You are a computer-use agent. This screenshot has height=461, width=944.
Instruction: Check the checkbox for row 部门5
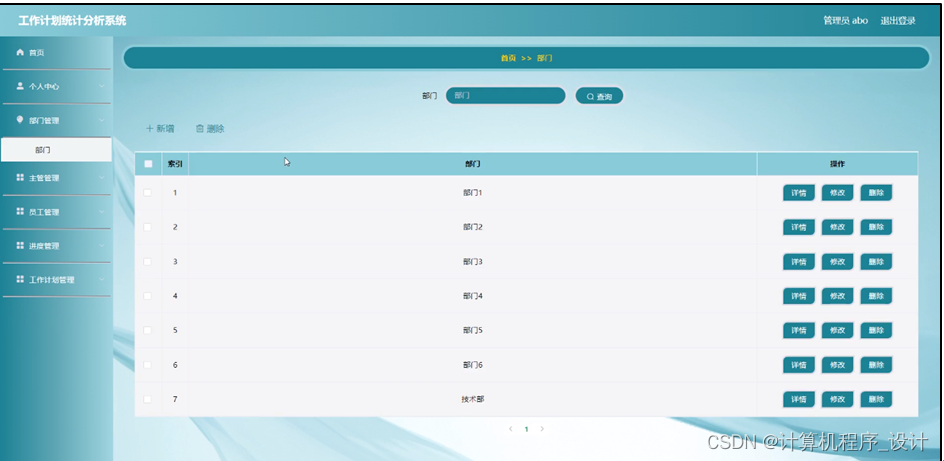click(x=148, y=330)
